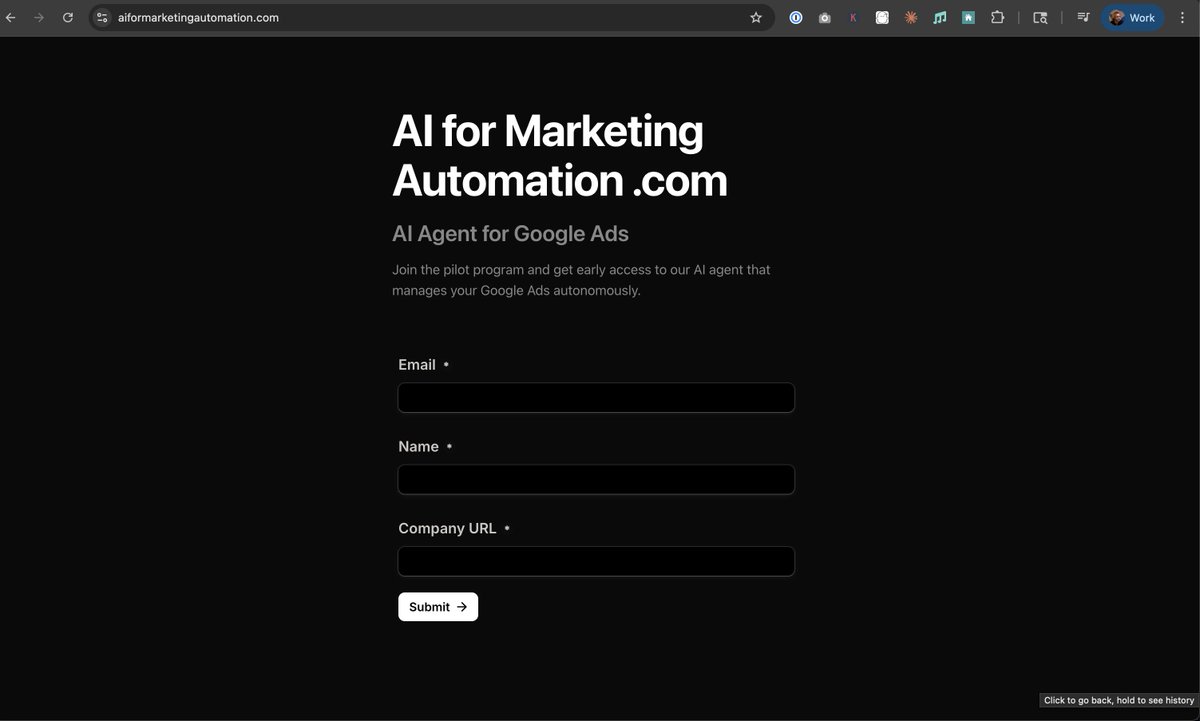
Task: Focus the Company URL input field
Action: 596,562
